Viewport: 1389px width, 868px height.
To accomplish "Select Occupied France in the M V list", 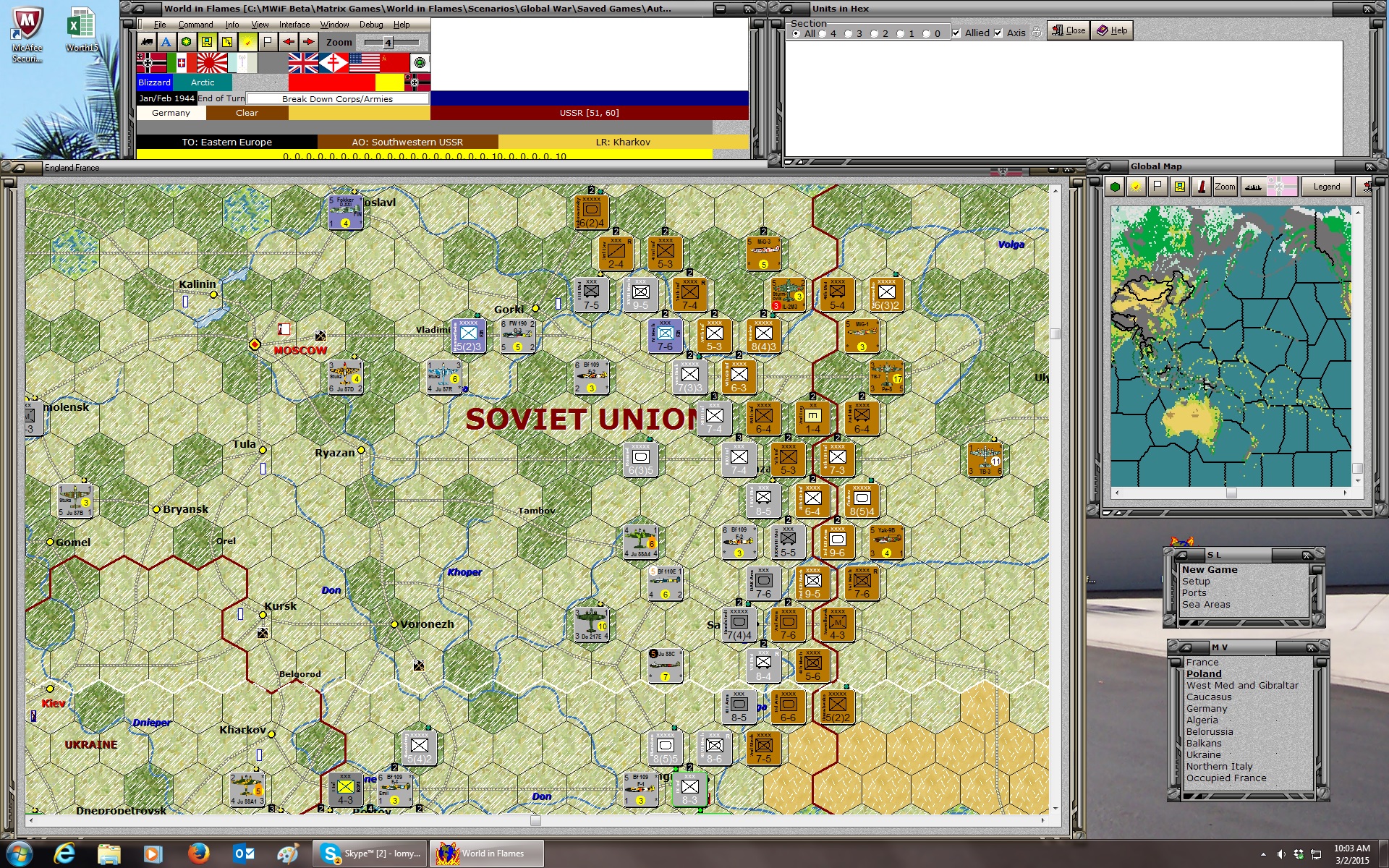I will tap(1226, 778).
